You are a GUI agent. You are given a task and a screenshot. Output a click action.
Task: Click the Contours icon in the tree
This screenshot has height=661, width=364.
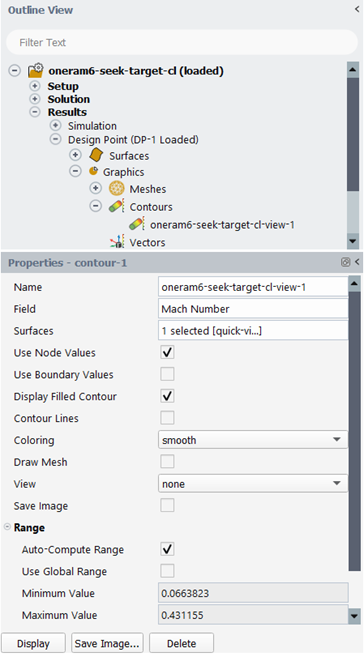116,206
